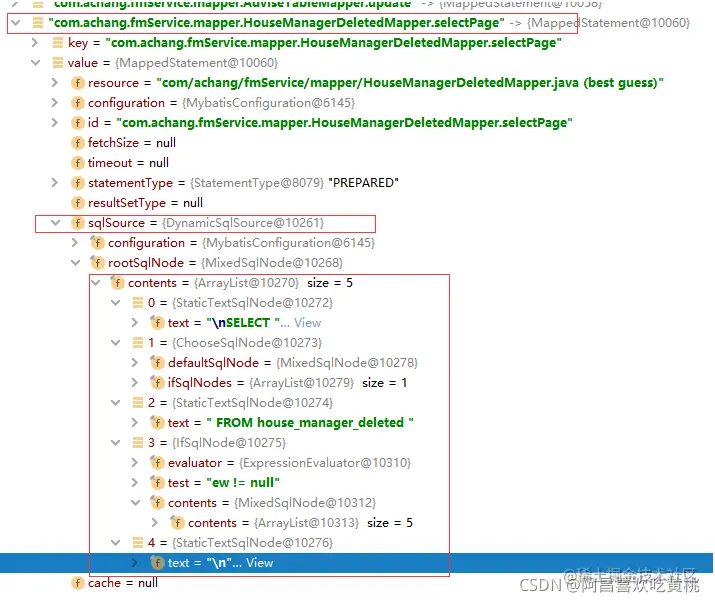Image resolution: width=715 pixels, height=602 pixels.
Task: Click the field icon beside timeout
Action: (78, 163)
